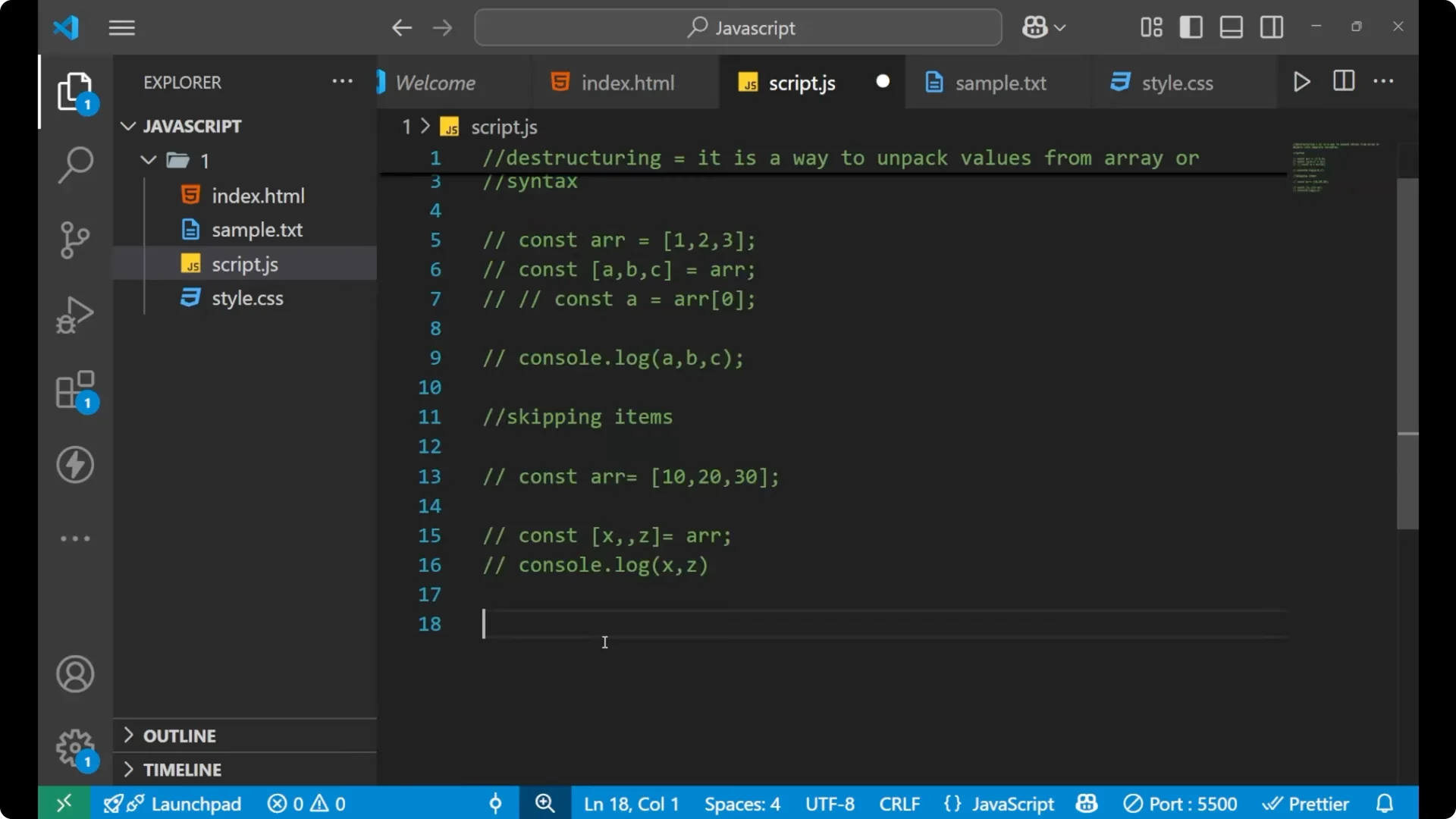Switch to the index.html tab
This screenshot has height=819, width=1456.
tap(626, 82)
